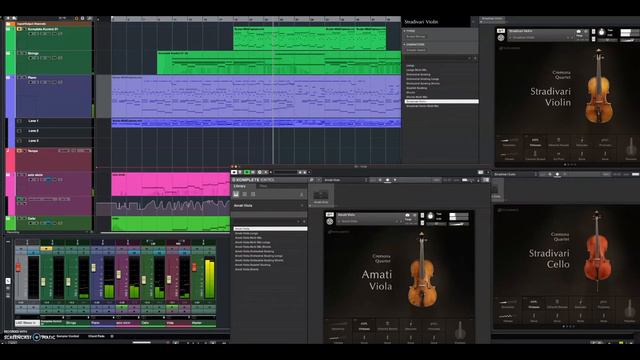Click the first page dot under Stradivari Violin controls
Image resolution: width=640 pixels, height=360 pixels.
[565, 164]
